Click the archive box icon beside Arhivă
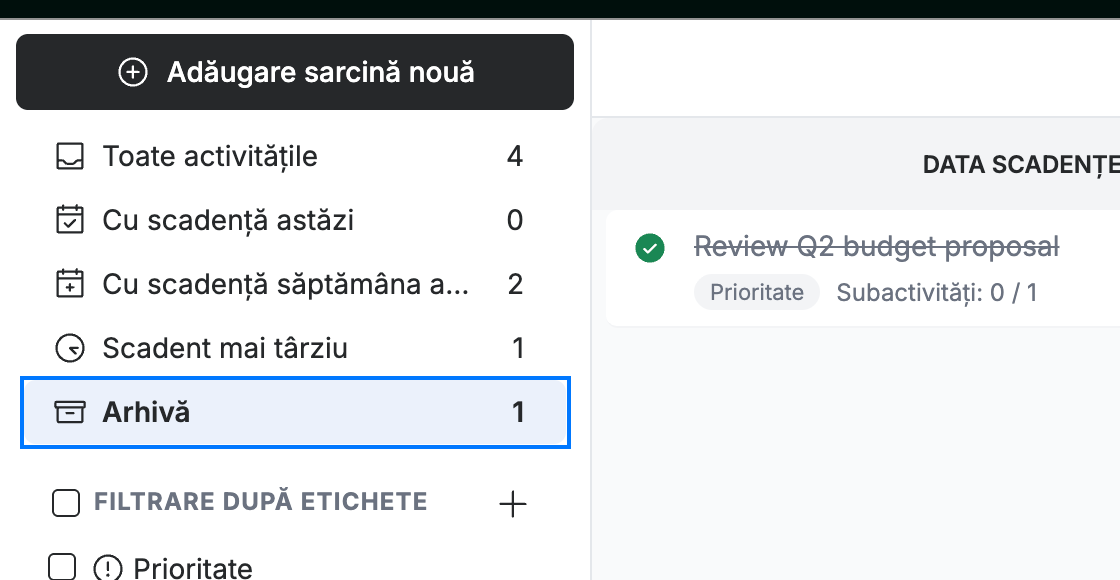This screenshot has width=1120, height=580. click(x=70, y=412)
